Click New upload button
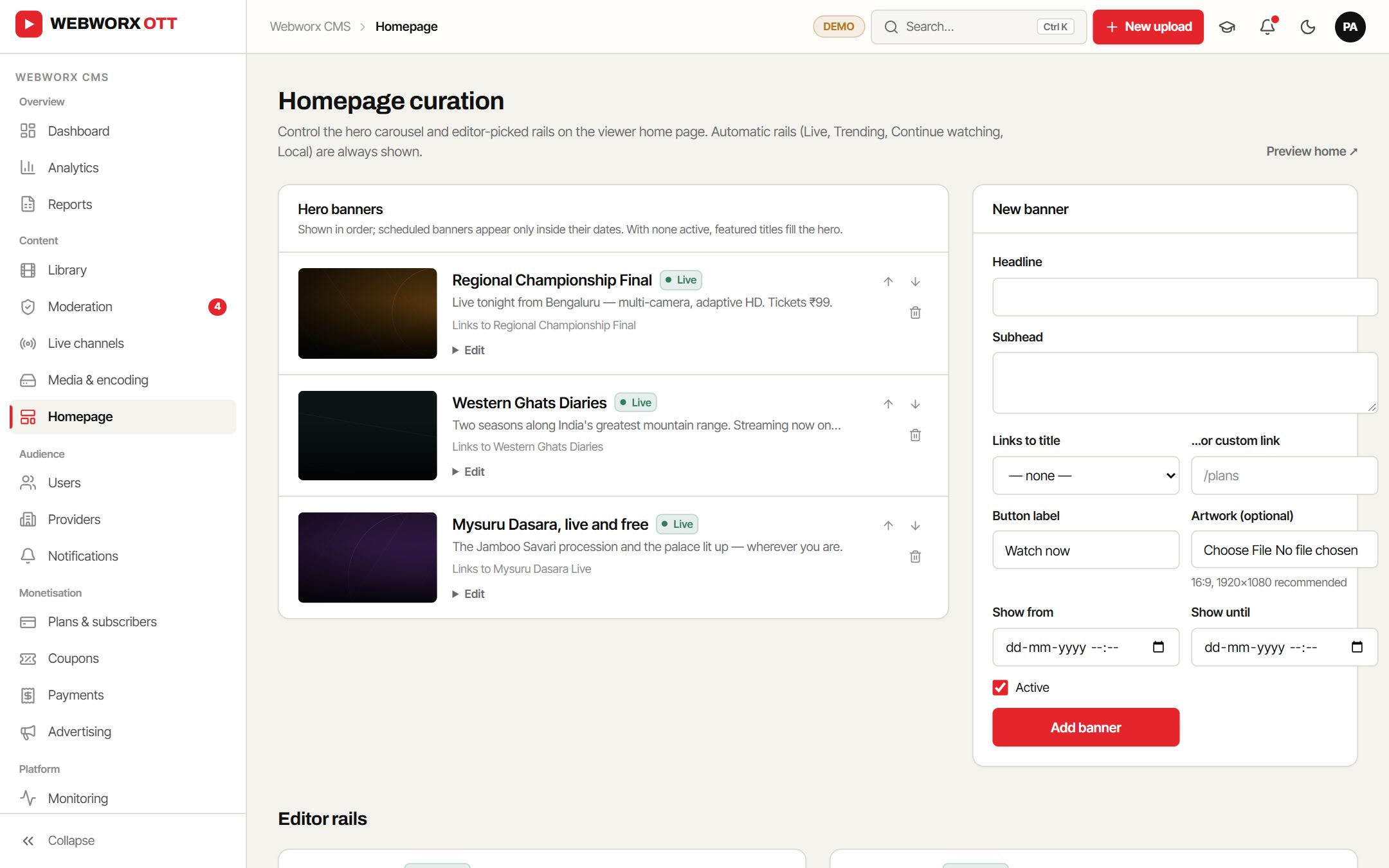 pyautogui.click(x=1148, y=27)
